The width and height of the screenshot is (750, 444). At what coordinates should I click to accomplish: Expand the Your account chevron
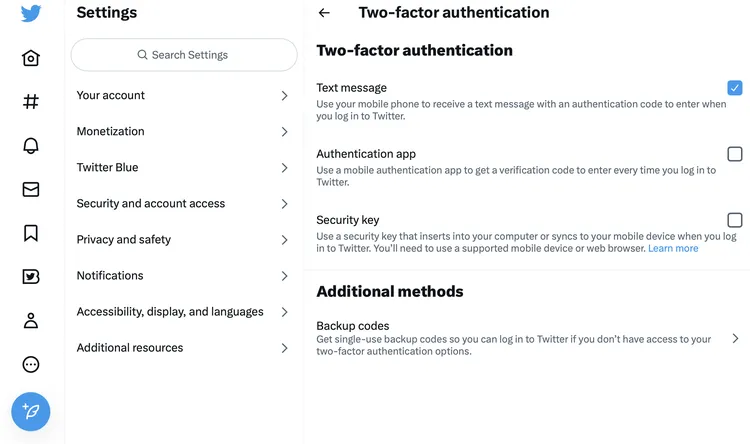tap(284, 96)
